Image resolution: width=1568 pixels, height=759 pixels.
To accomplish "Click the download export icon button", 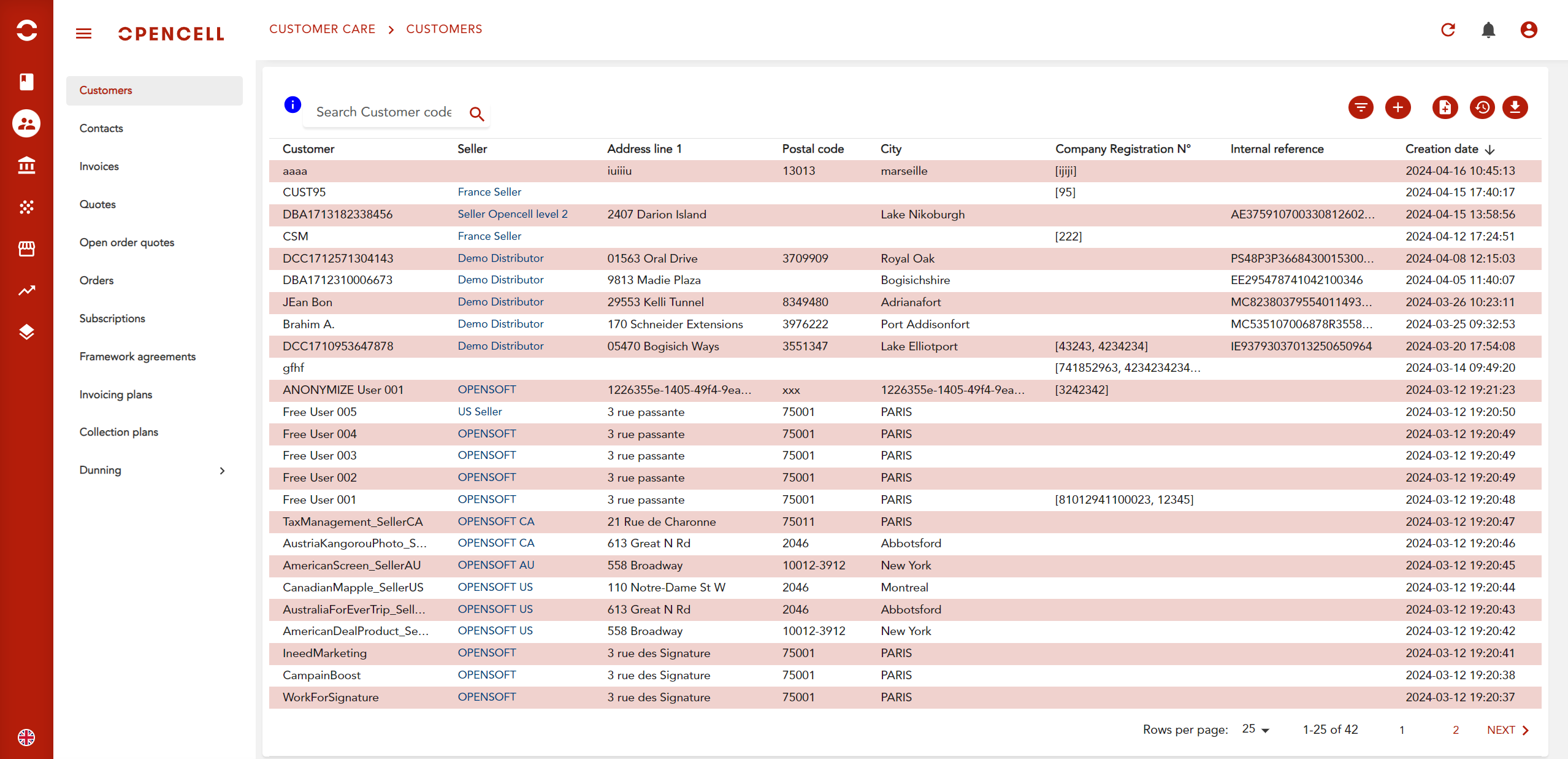I will pos(1515,108).
